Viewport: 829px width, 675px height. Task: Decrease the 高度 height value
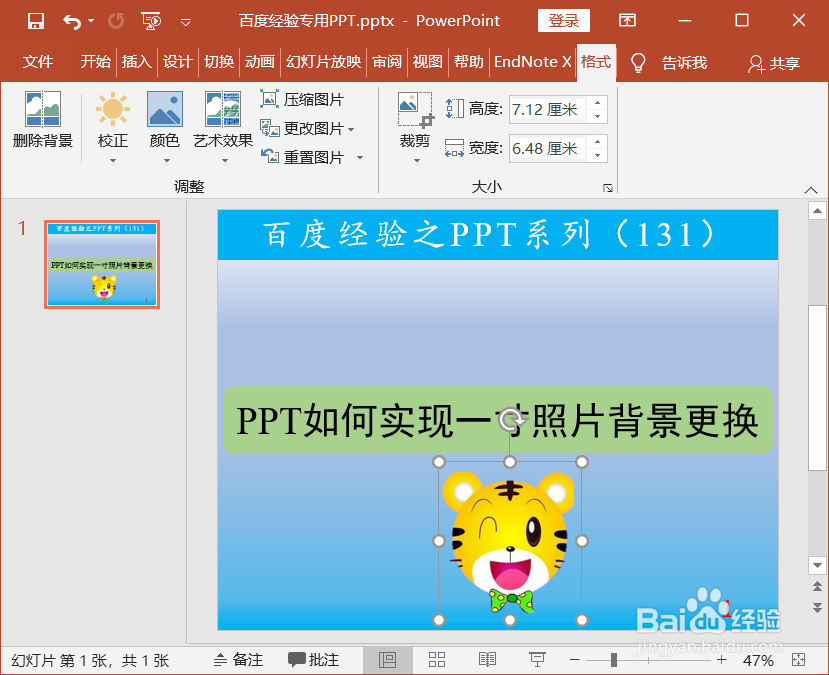click(x=597, y=116)
